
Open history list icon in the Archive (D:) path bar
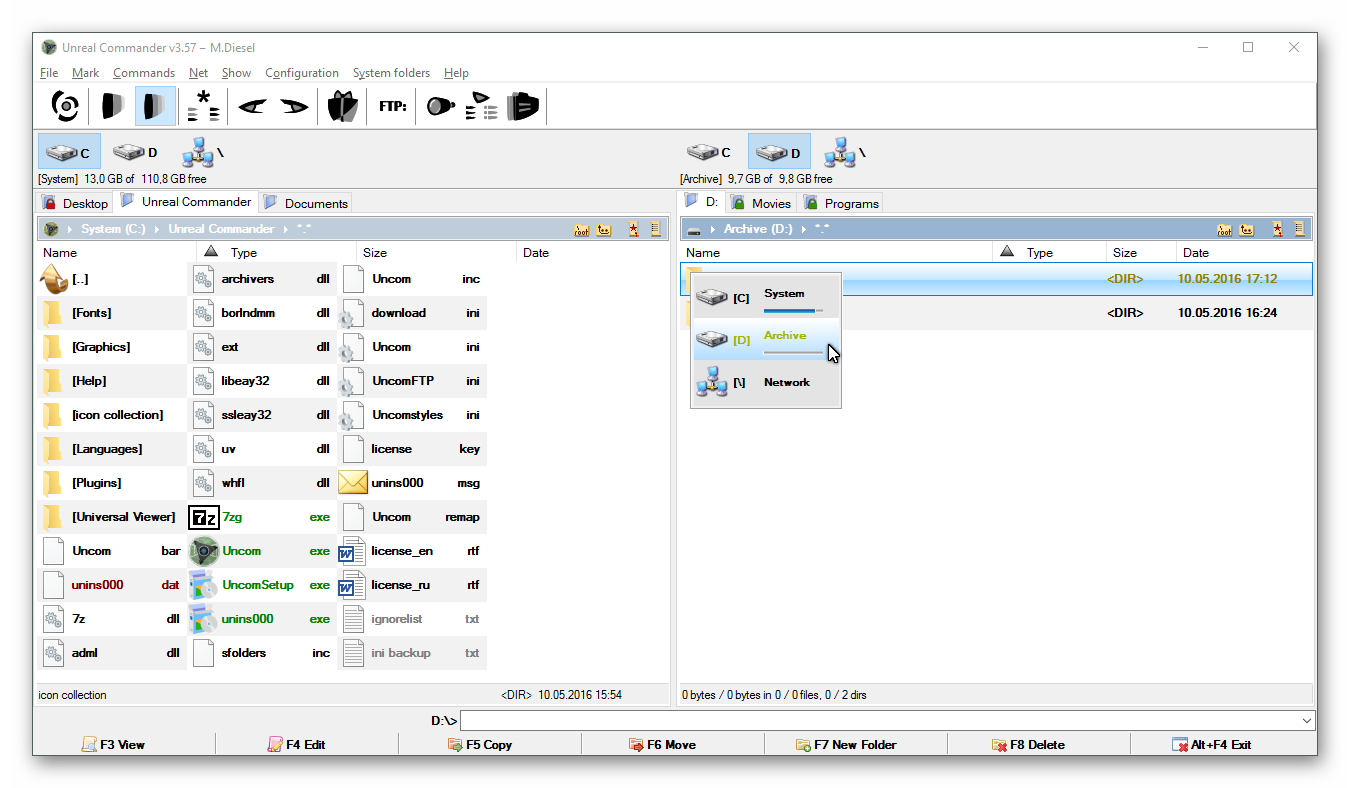[x=1299, y=229]
